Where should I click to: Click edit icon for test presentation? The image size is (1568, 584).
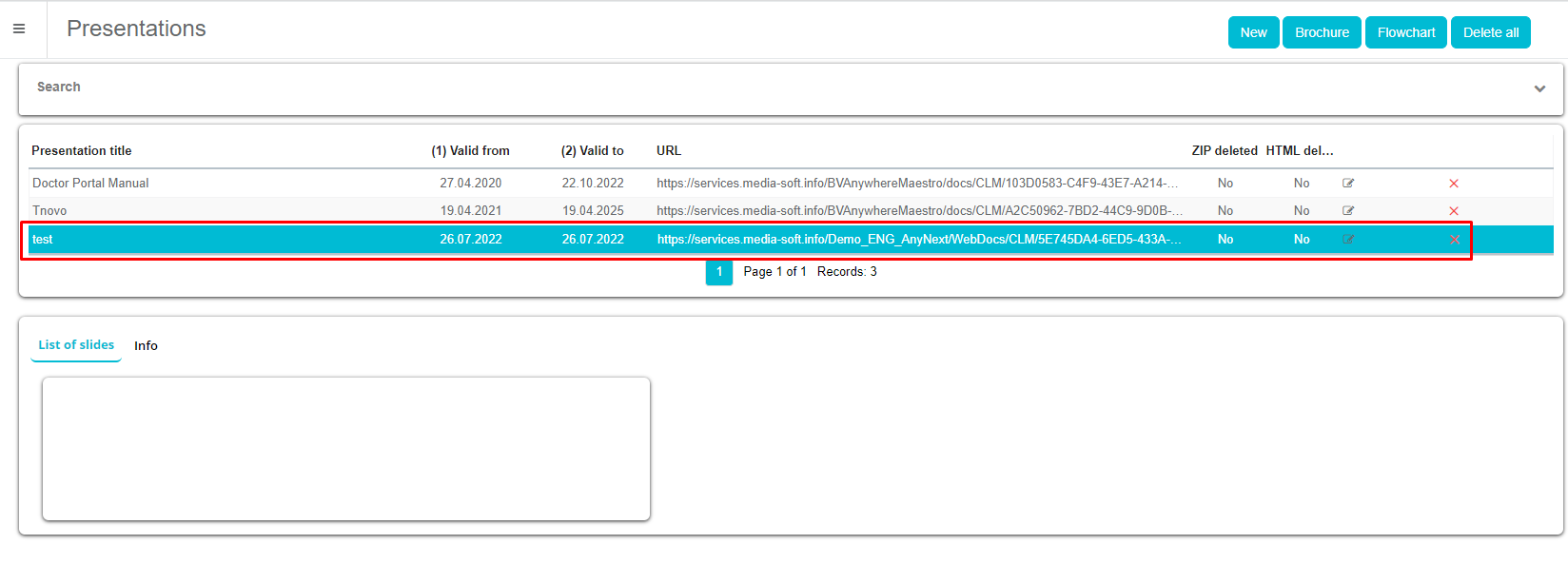click(1348, 239)
